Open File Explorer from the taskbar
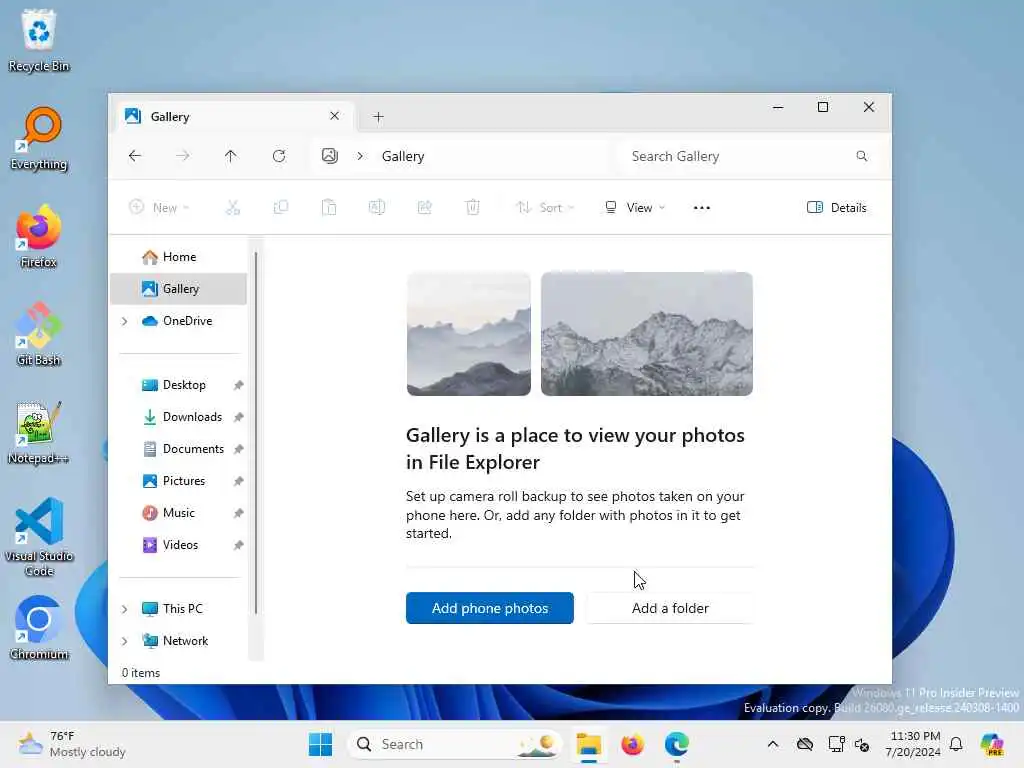Viewport: 1024px width, 768px height. click(x=588, y=744)
